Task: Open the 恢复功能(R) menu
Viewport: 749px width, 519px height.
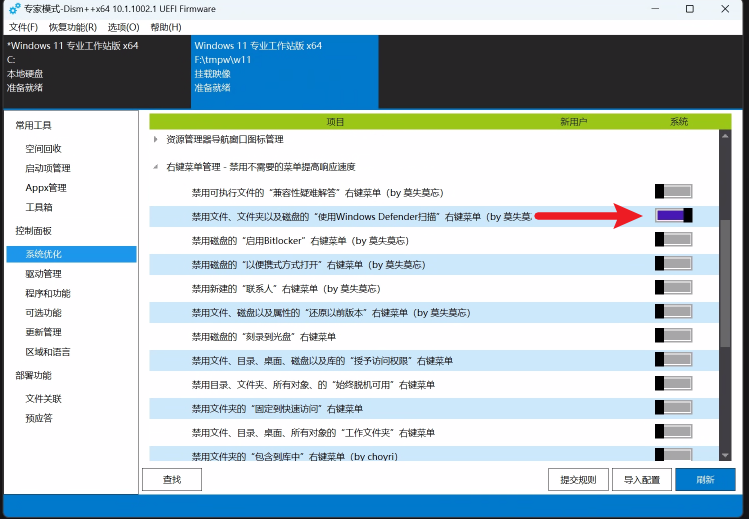Action: pyautogui.click(x=73, y=27)
